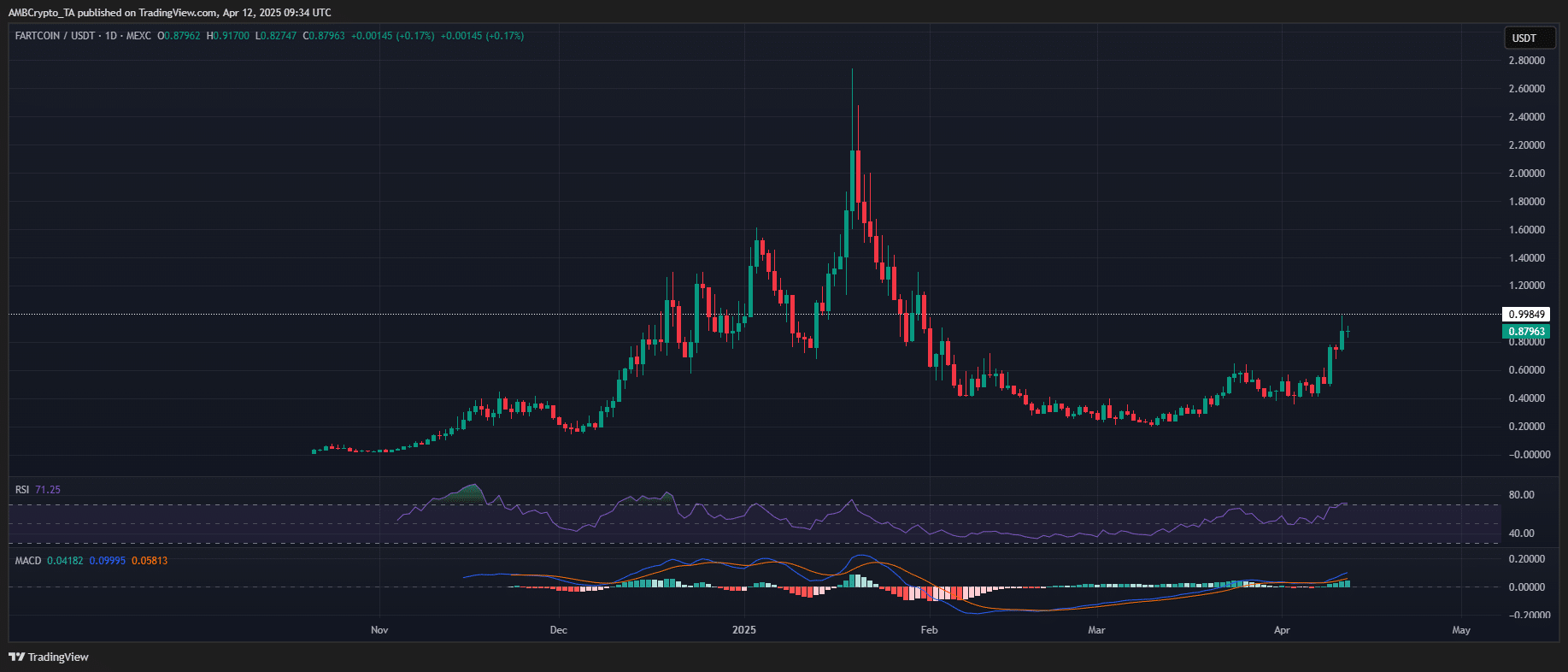The height and width of the screenshot is (672, 1568).
Task: Click the 2.80000 price scale label
Action: [x=1526, y=61]
